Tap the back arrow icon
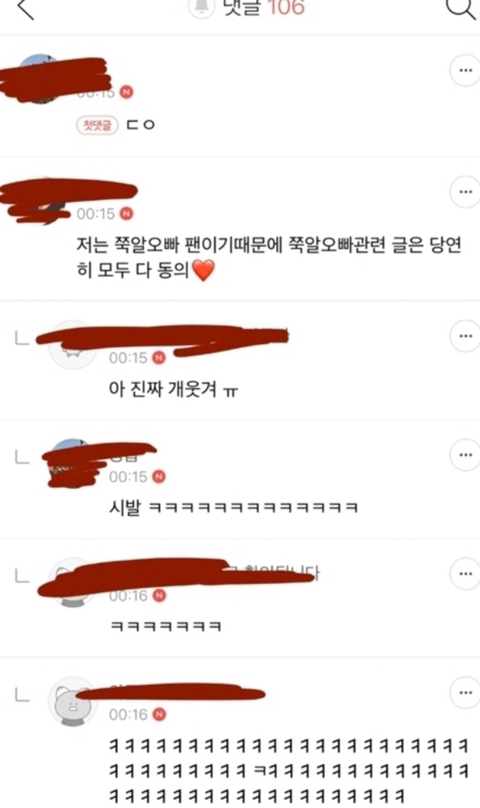Image resolution: width=480 pixels, height=808 pixels. pos(25,9)
